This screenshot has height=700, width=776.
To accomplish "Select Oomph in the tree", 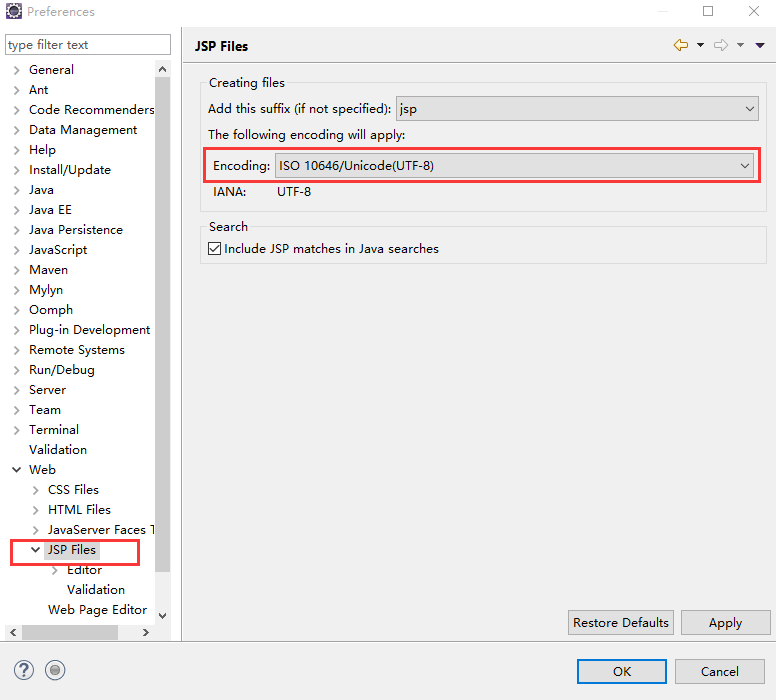I will 51,309.
